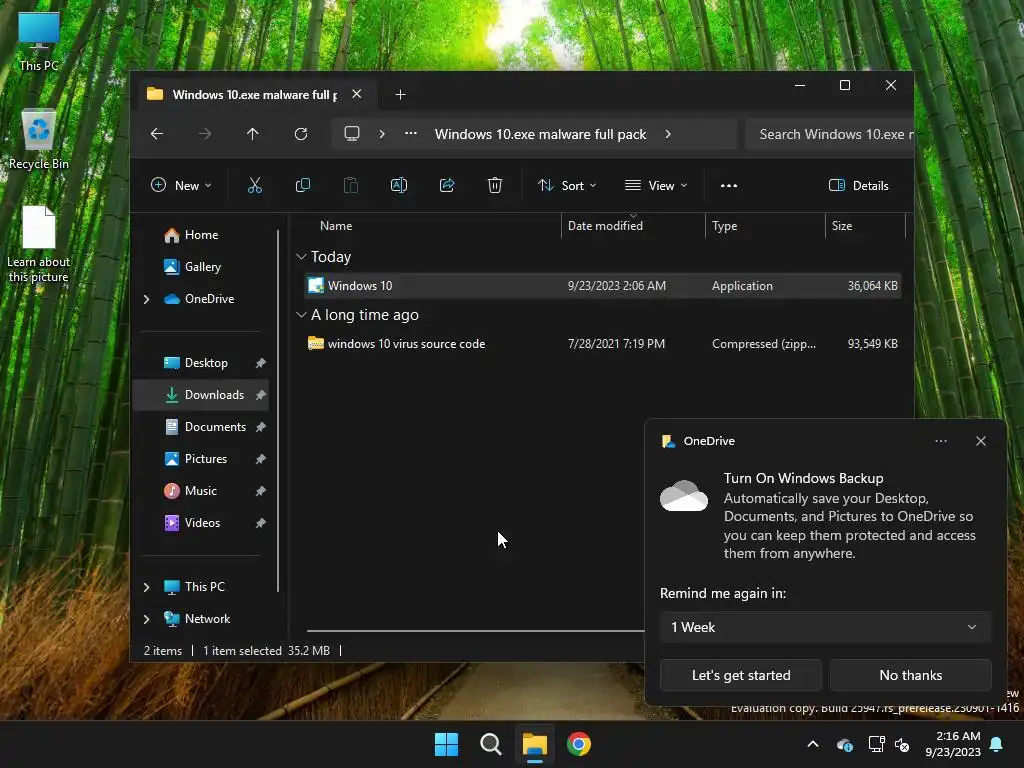This screenshot has height=768, width=1024.
Task: Collapse the A long time ago group
Action: click(301, 315)
